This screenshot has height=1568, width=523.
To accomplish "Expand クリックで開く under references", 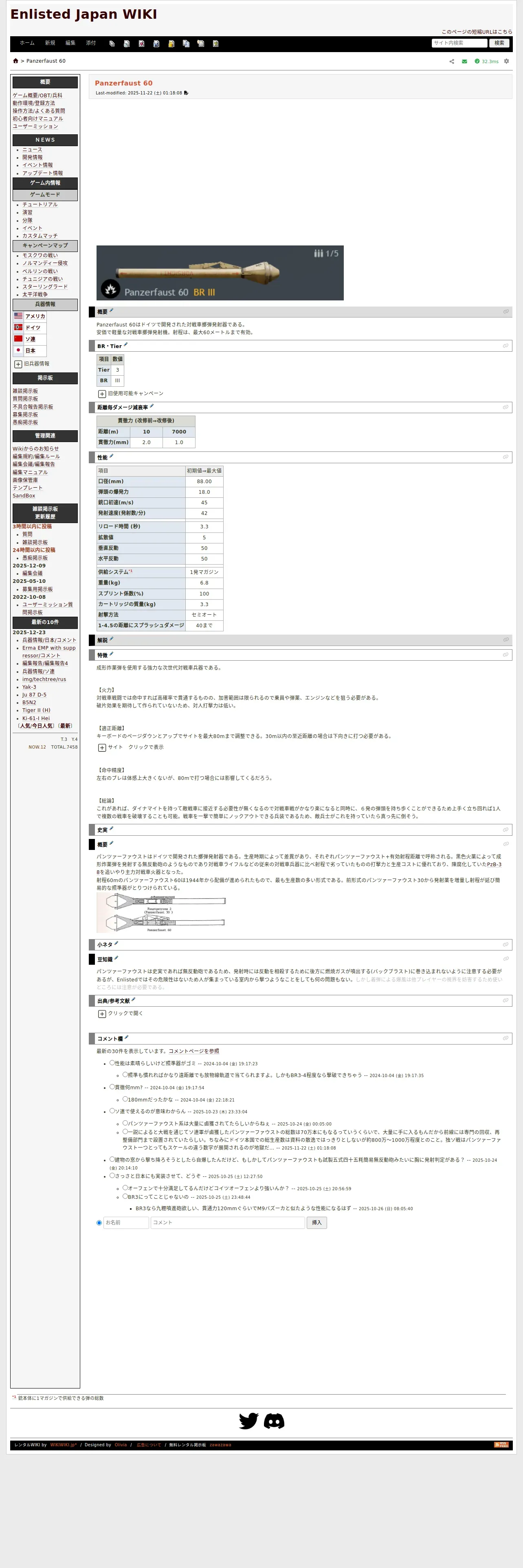I will click(x=102, y=1014).
